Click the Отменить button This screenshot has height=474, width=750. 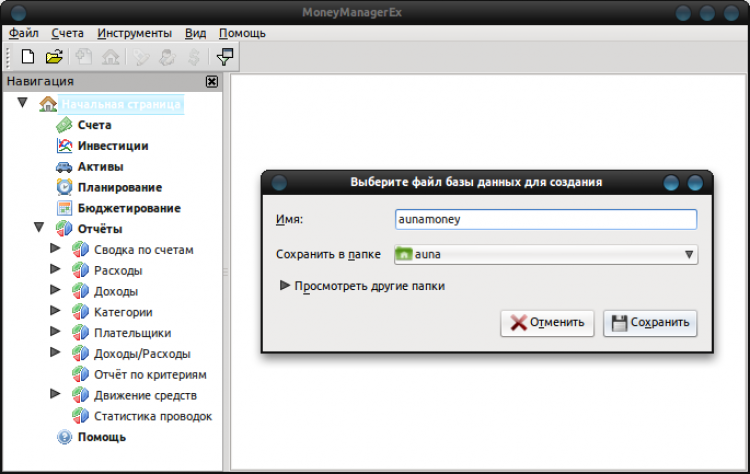(x=547, y=323)
